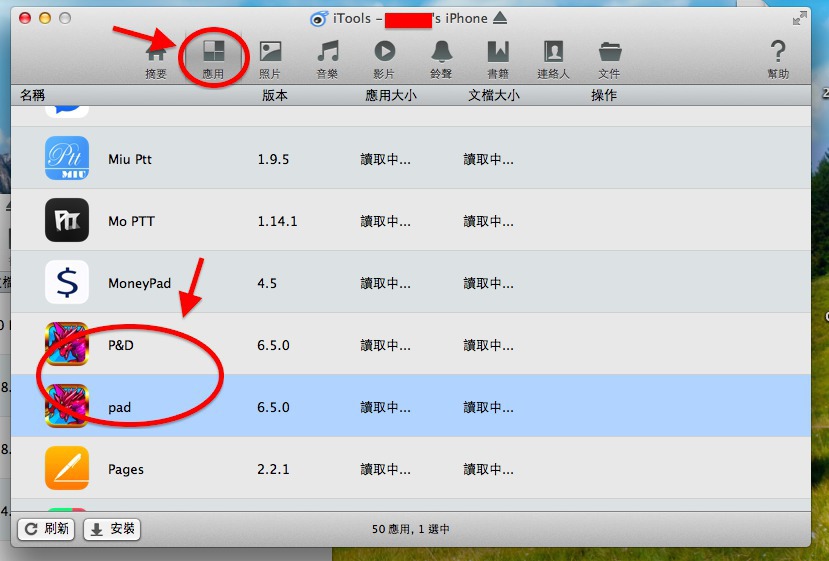Select the Miu Ptt app name
Viewport: 829px width, 561px height.
pyautogui.click(x=130, y=159)
